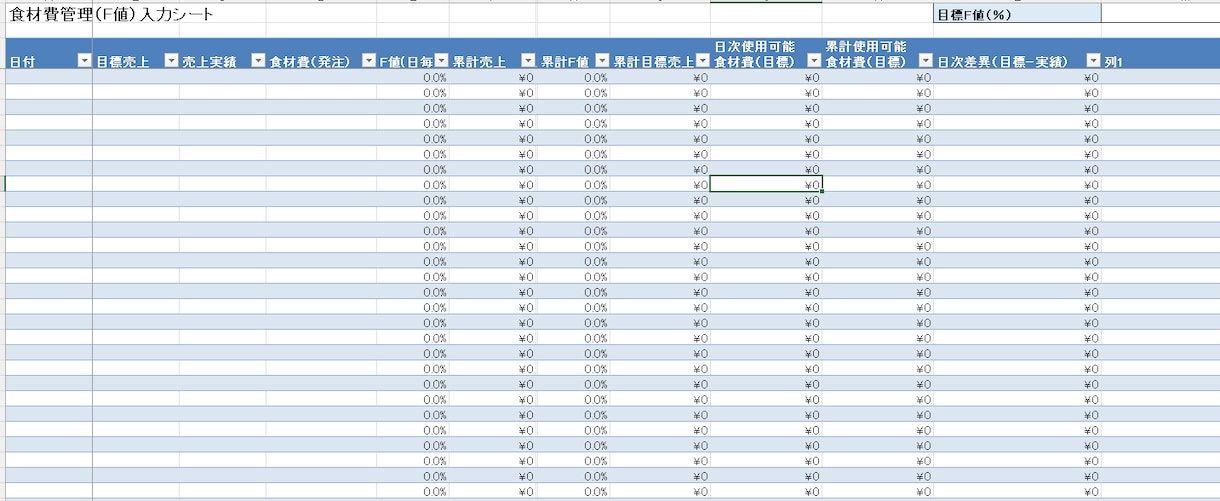Select the first empty cell under 食材費(発注)
This screenshot has height=501, width=1220.
(x=321, y=77)
